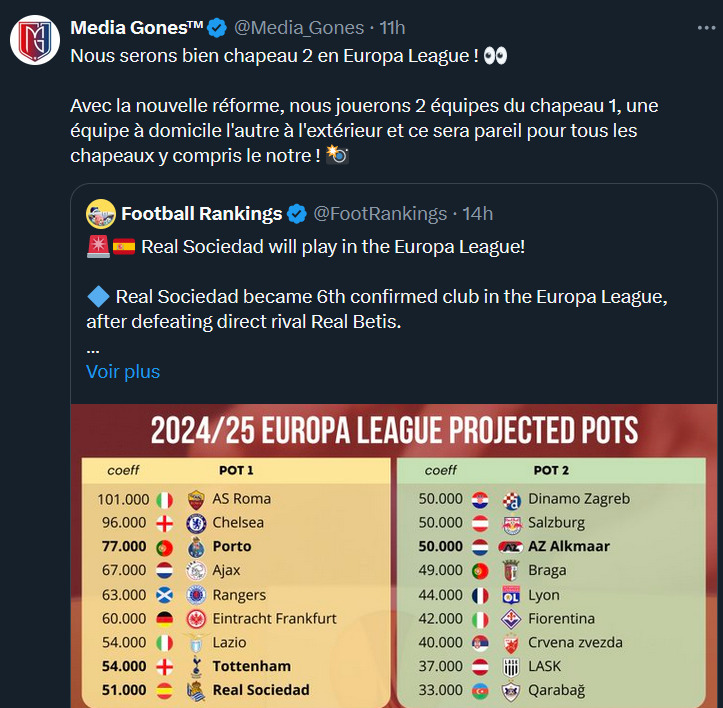The height and width of the screenshot is (708, 723).
Task: Click the AS Roma club crest
Action: (x=196, y=500)
